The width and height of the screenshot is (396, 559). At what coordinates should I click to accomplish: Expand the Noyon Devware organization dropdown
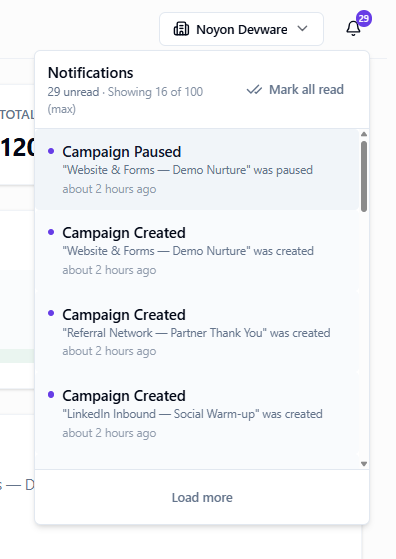coord(241,29)
